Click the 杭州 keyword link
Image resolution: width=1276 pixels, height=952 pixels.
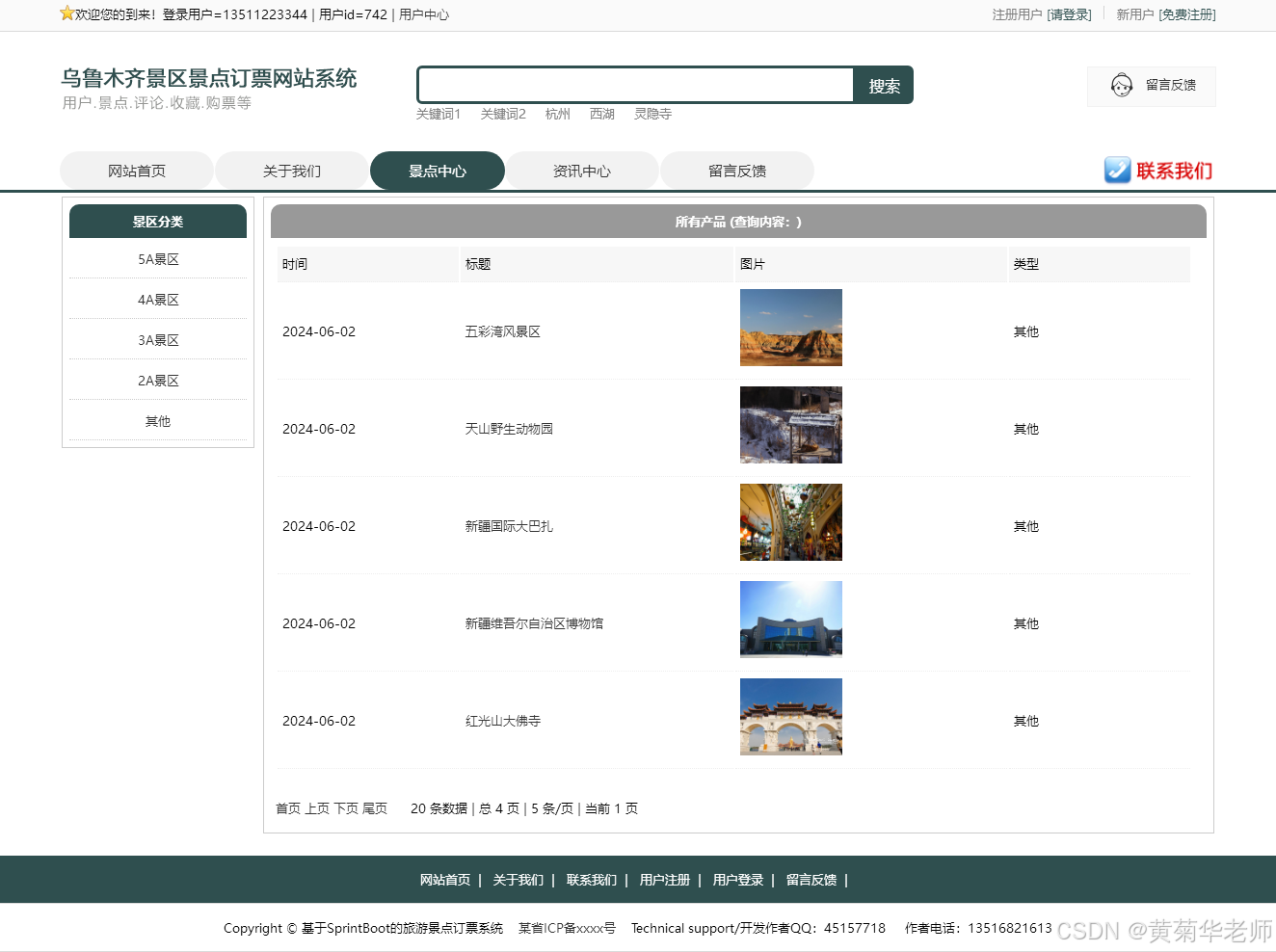(558, 114)
